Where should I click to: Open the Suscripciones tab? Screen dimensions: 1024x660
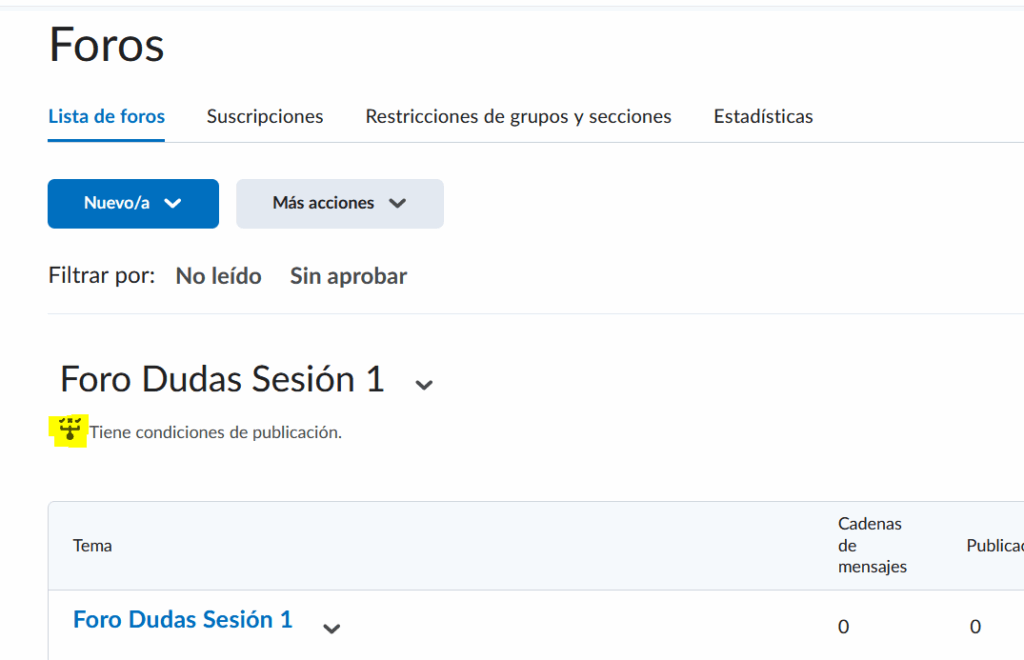click(265, 116)
